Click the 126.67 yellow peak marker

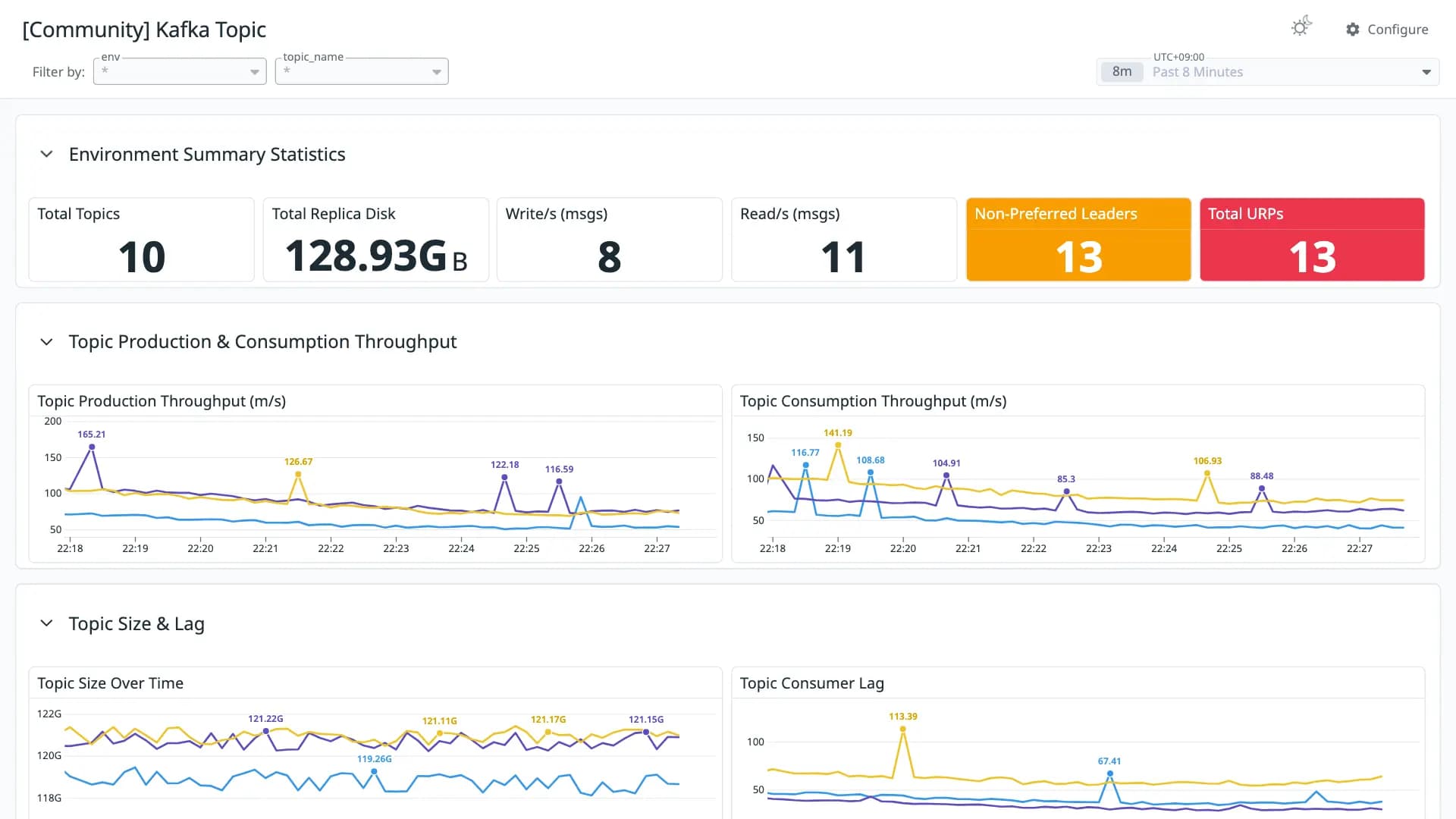click(x=298, y=474)
